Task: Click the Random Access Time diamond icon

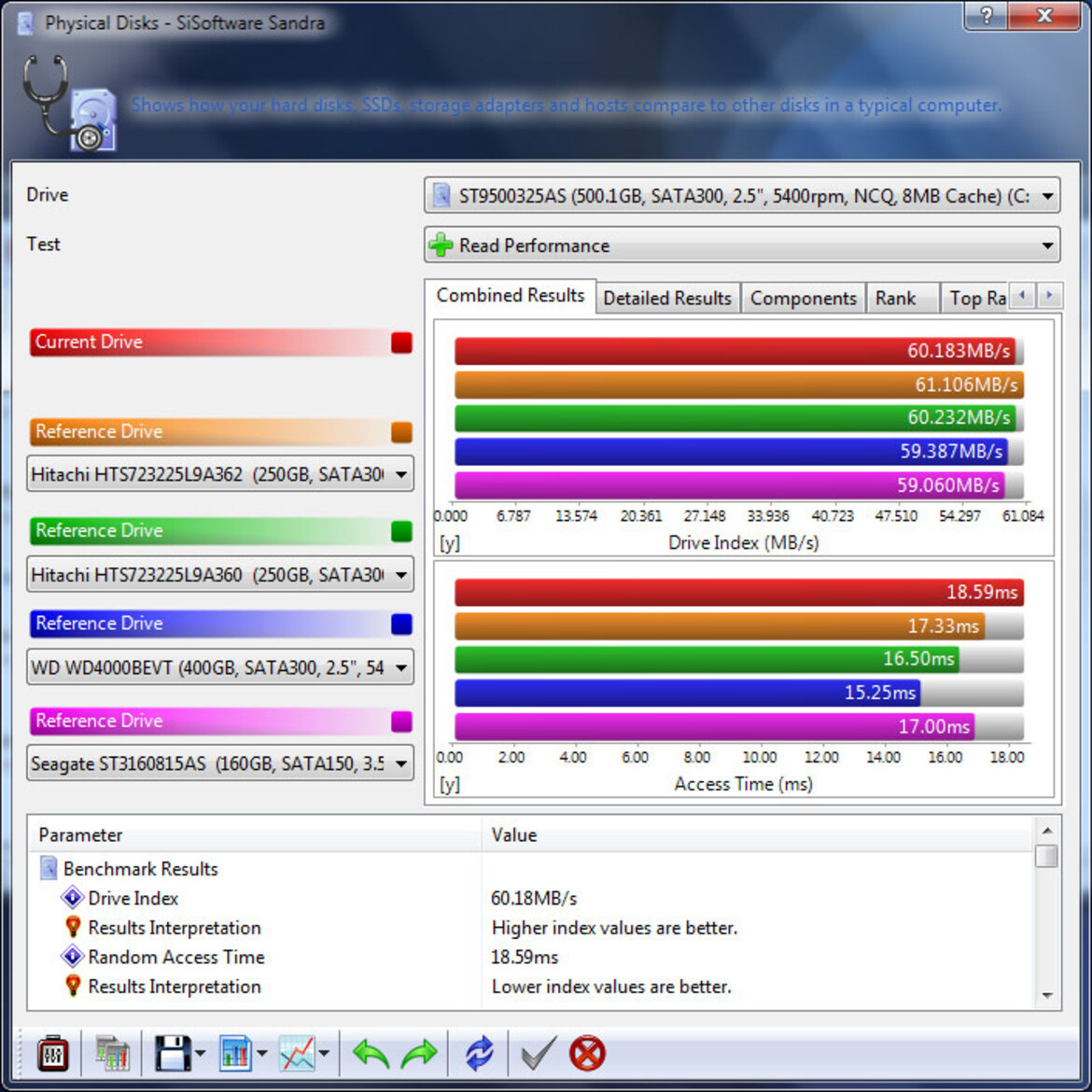Action: coord(73,956)
